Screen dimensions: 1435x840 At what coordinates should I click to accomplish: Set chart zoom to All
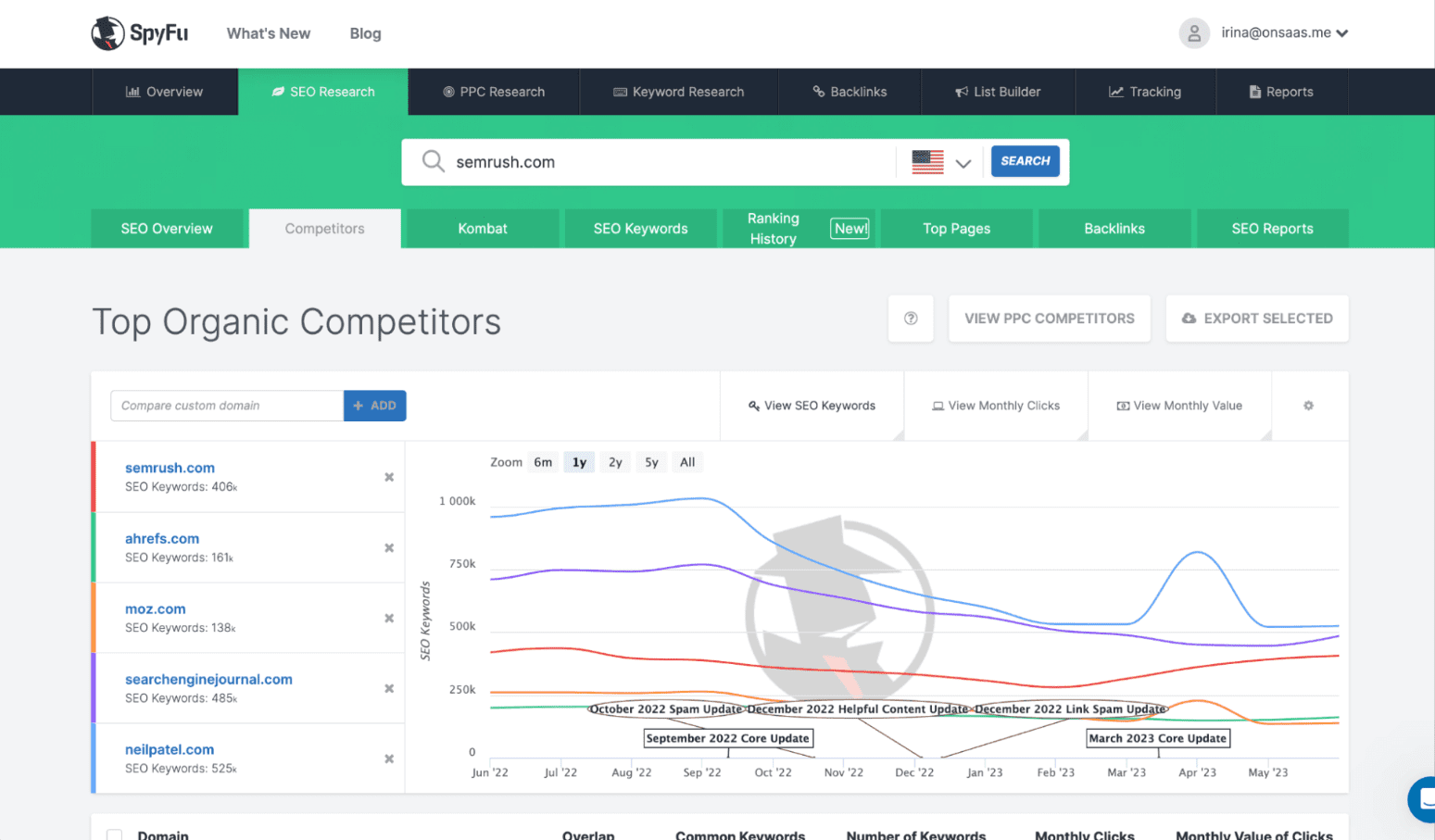tap(687, 462)
